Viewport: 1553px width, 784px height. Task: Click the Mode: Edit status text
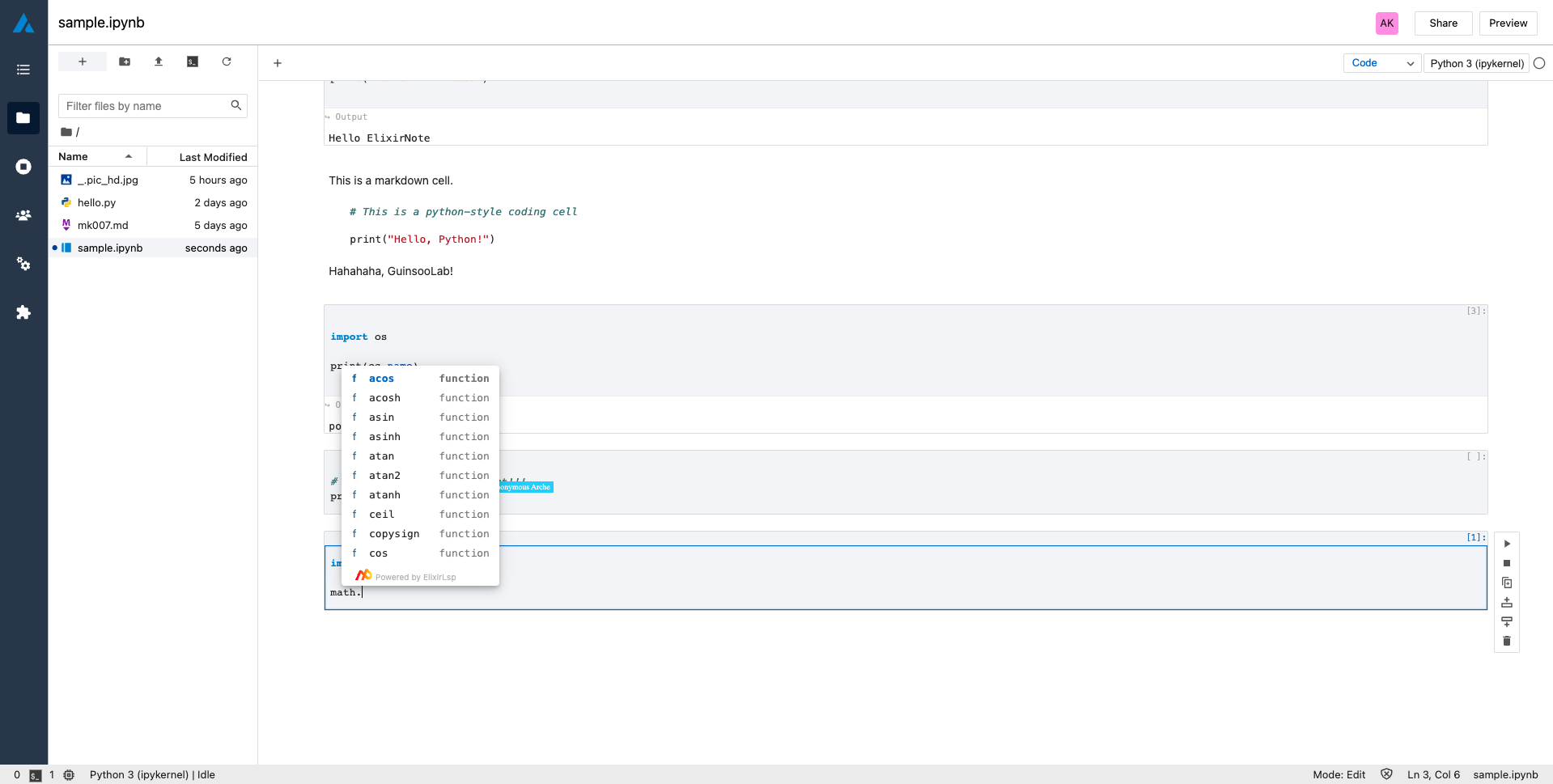coord(1339,775)
